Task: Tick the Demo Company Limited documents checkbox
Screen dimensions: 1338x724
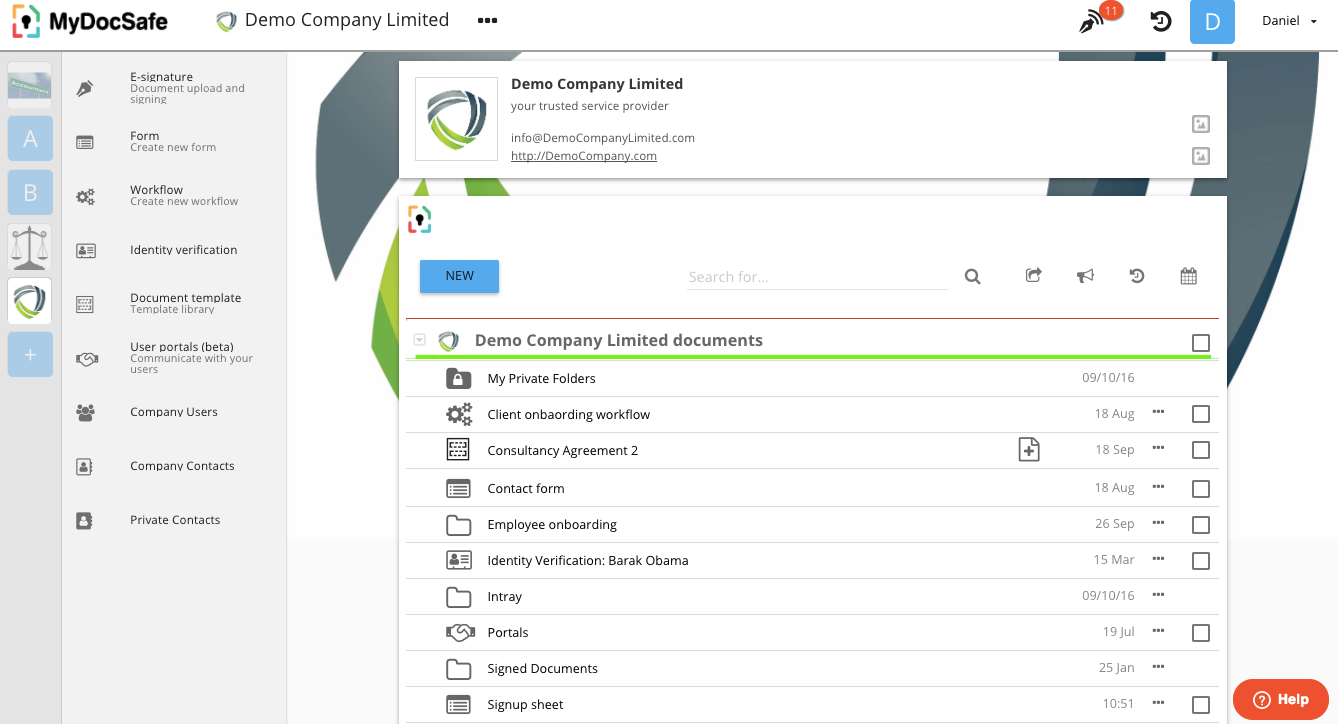Action: tap(1201, 343)
